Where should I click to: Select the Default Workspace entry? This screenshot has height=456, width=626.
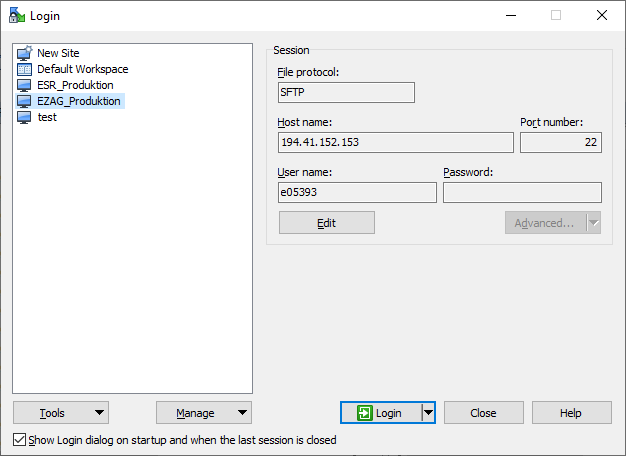[x=83, y=69]
